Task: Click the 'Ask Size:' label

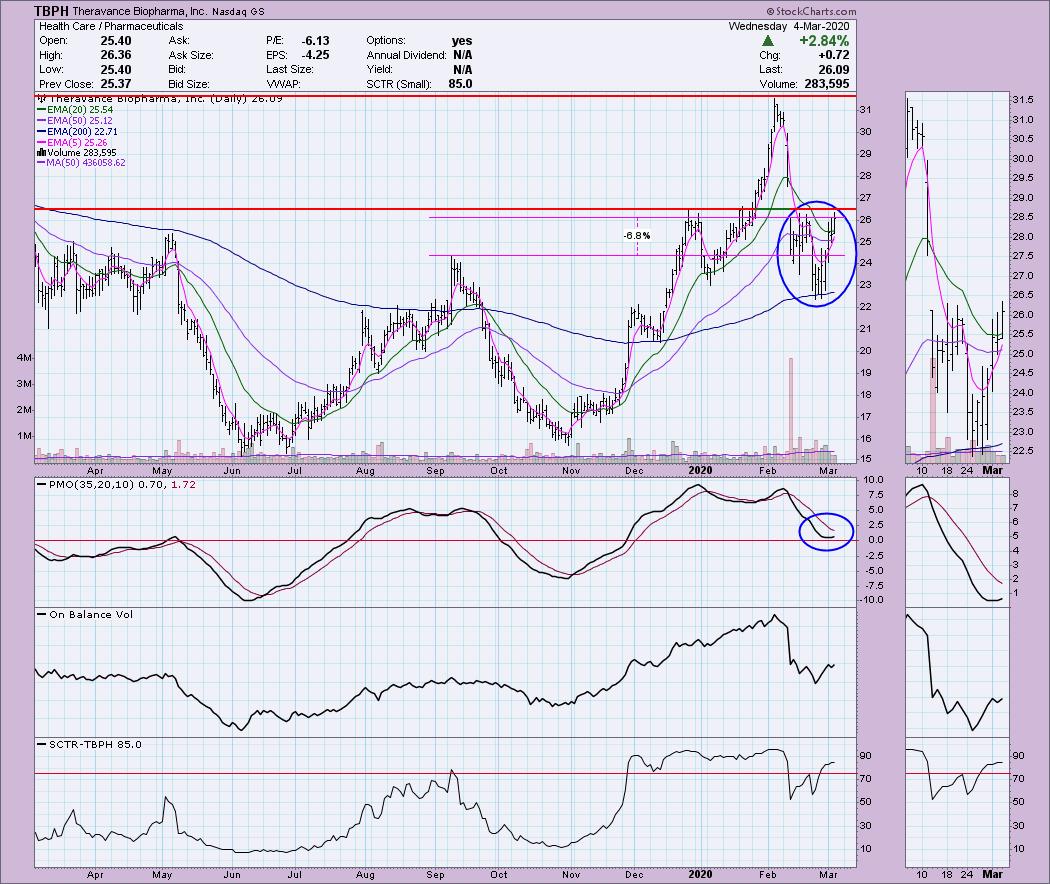Action: pyautogui.click(x=191, y=55)
